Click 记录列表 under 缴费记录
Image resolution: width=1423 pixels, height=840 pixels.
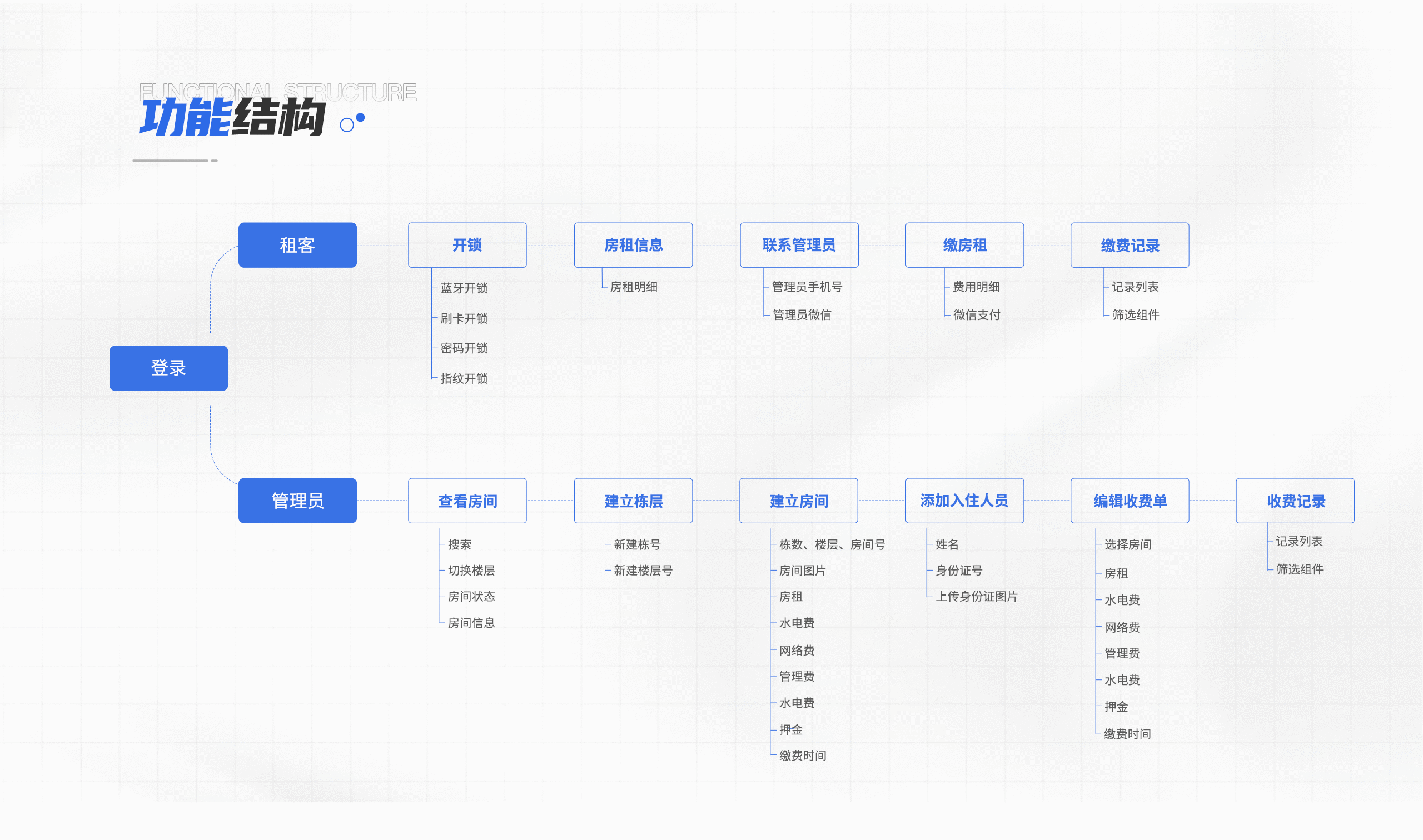(1135, 287)
